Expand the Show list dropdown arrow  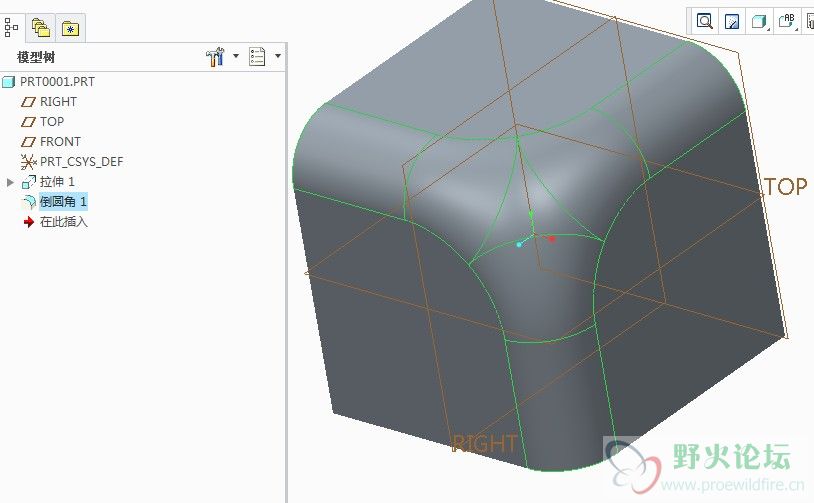coord(278,56)
